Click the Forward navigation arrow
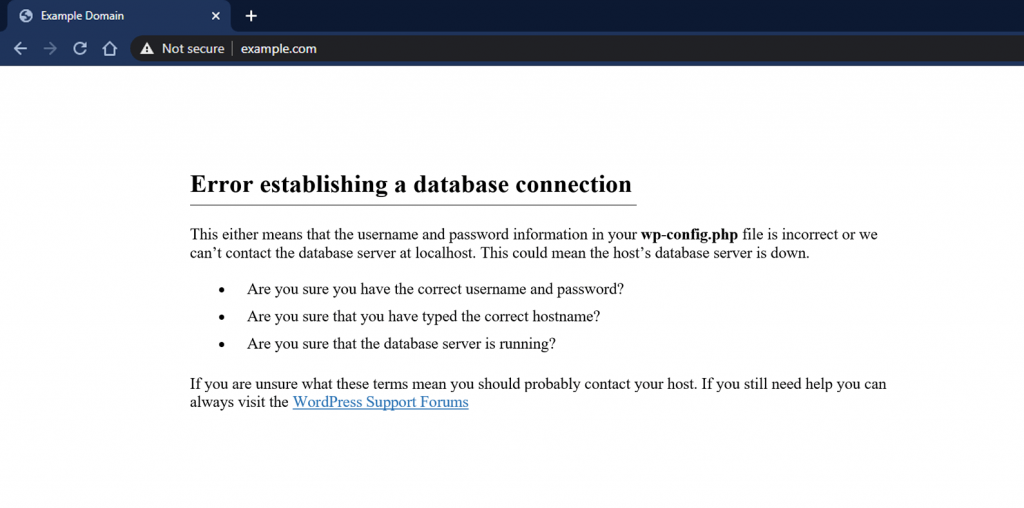The image size is (1024, 508). pyautogui.click(x=50, y=48)
